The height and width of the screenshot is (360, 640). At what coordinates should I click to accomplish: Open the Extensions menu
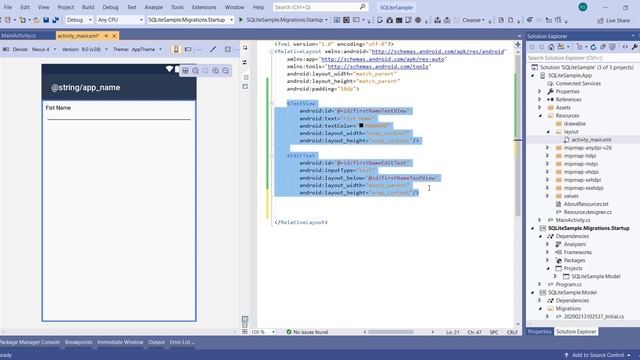point(204,7)
